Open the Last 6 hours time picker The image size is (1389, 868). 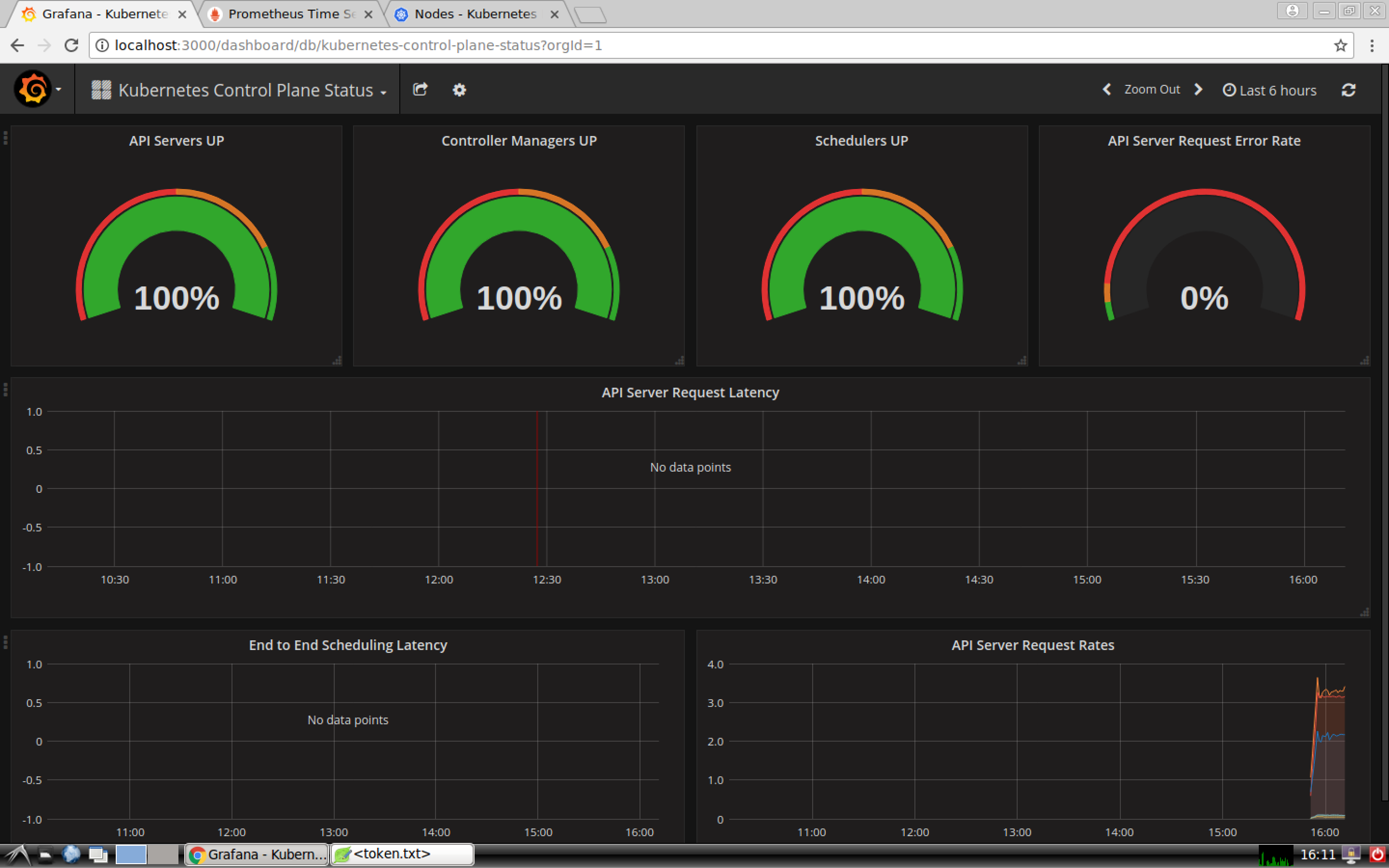(1269, 90)
